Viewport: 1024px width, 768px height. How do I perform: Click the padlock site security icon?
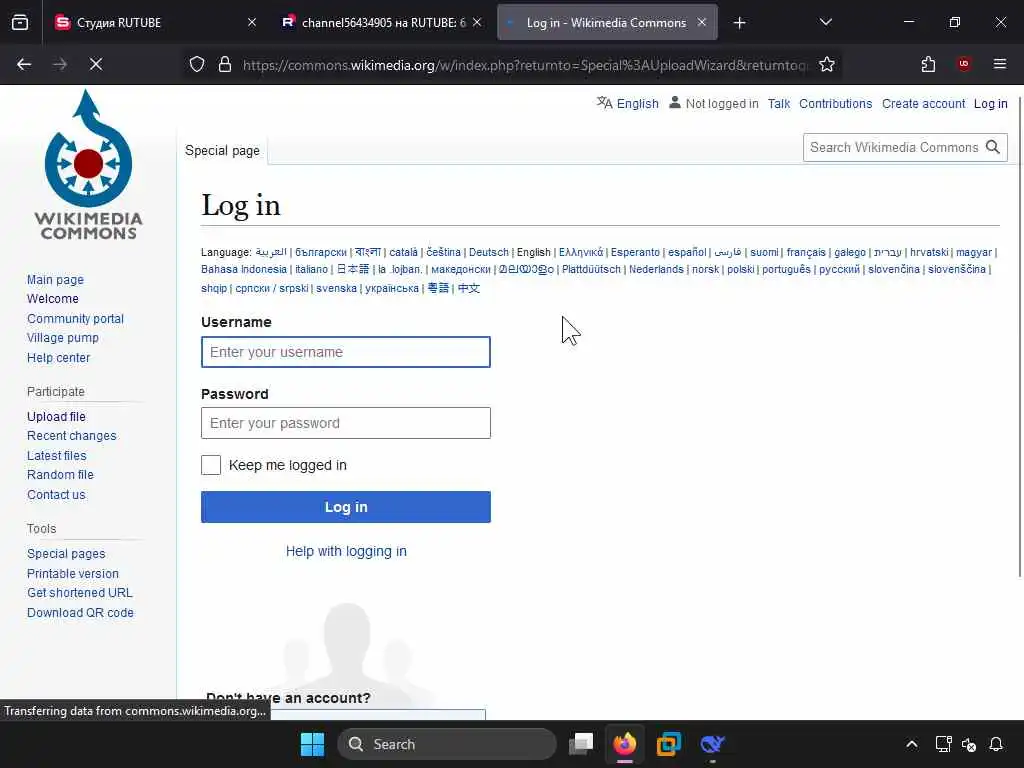[225, 64]
